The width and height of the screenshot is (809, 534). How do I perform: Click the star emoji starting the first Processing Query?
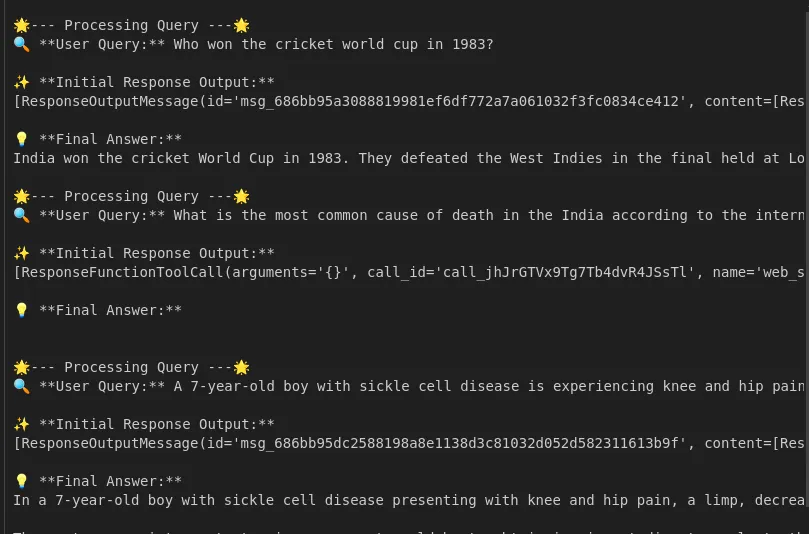(22, 25)
